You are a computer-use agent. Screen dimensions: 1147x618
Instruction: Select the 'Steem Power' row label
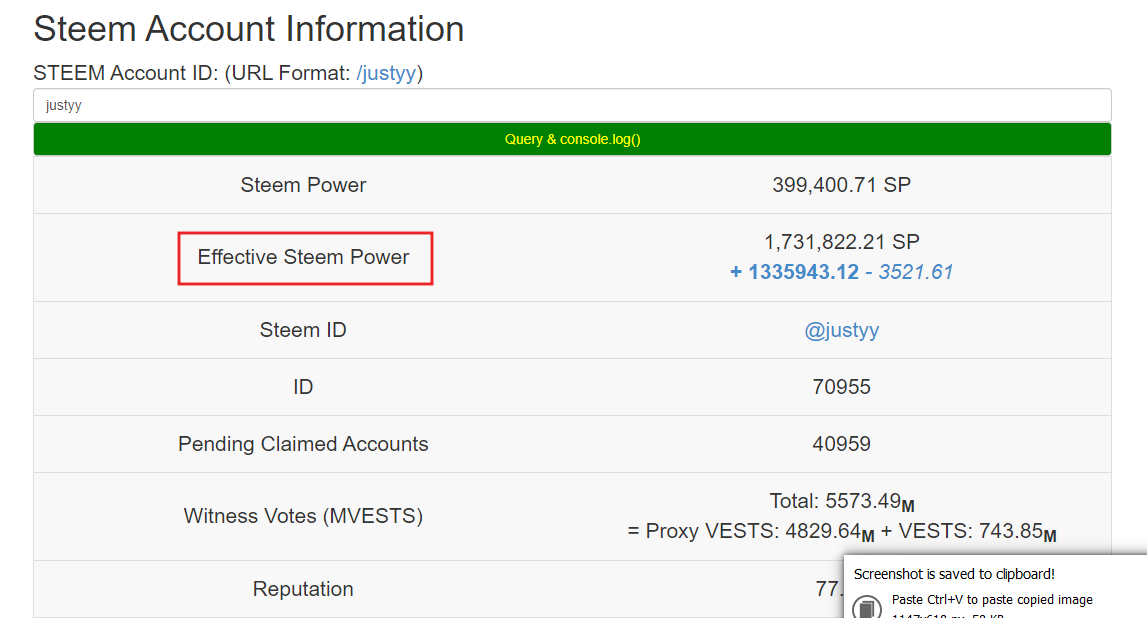click(x=303, y=185)
